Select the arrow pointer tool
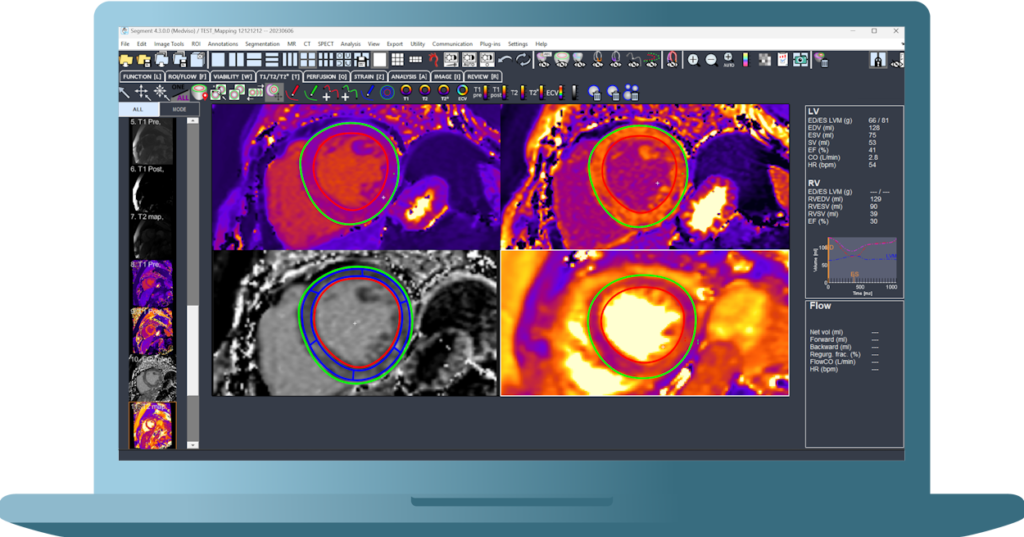Viewport: 1024px width, 537px height. 125,92
